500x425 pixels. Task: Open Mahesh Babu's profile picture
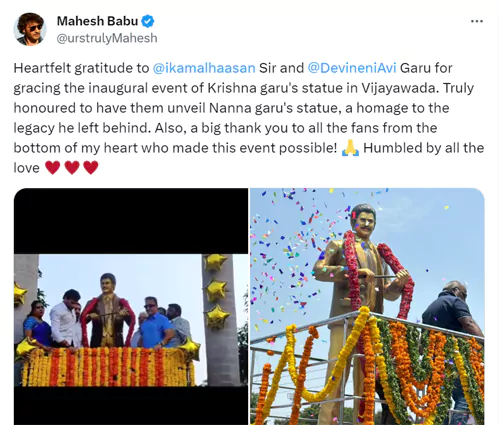pos(30,29)
